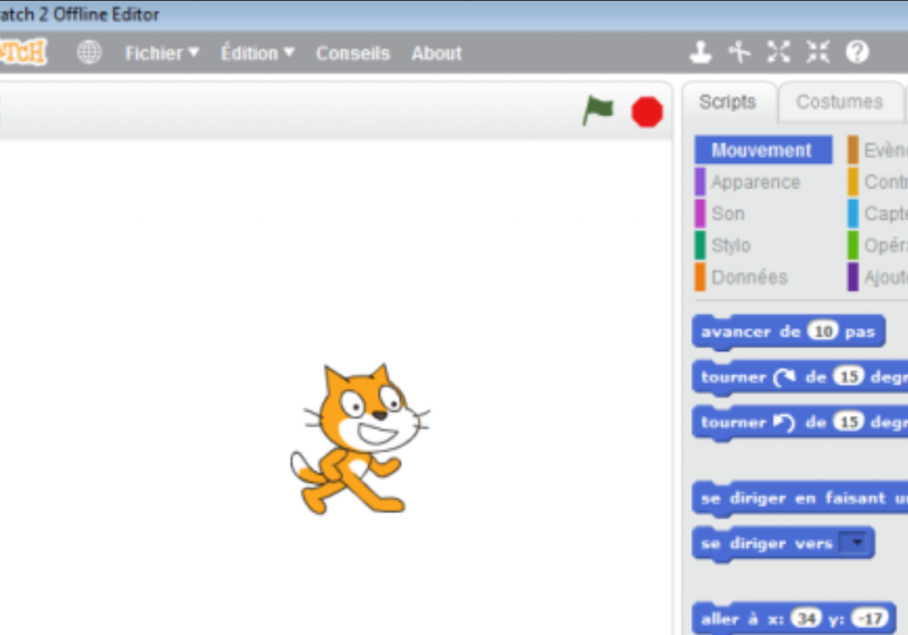Open the Fichier menu
The width and height of the screenshot is (908, 635).
(162, 53)
